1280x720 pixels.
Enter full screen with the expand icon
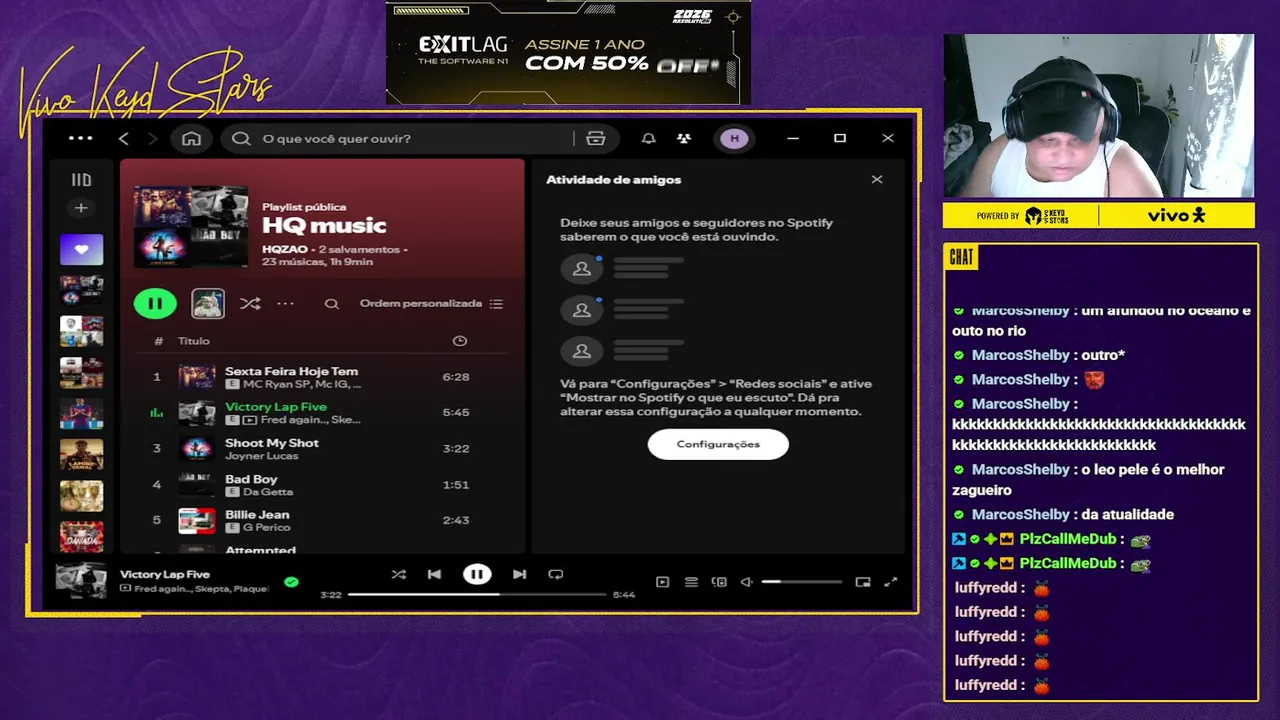[891, 582]
